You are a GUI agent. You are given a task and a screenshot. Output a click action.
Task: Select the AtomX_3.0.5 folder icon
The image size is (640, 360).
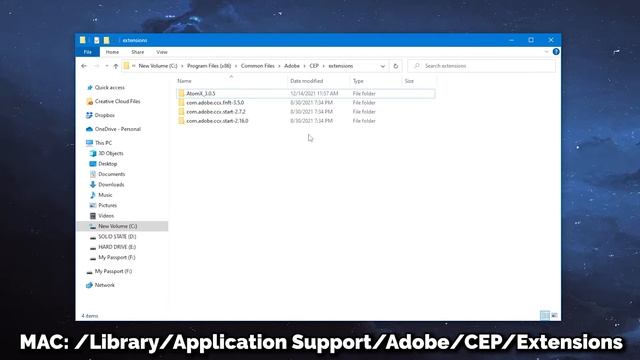182,93
